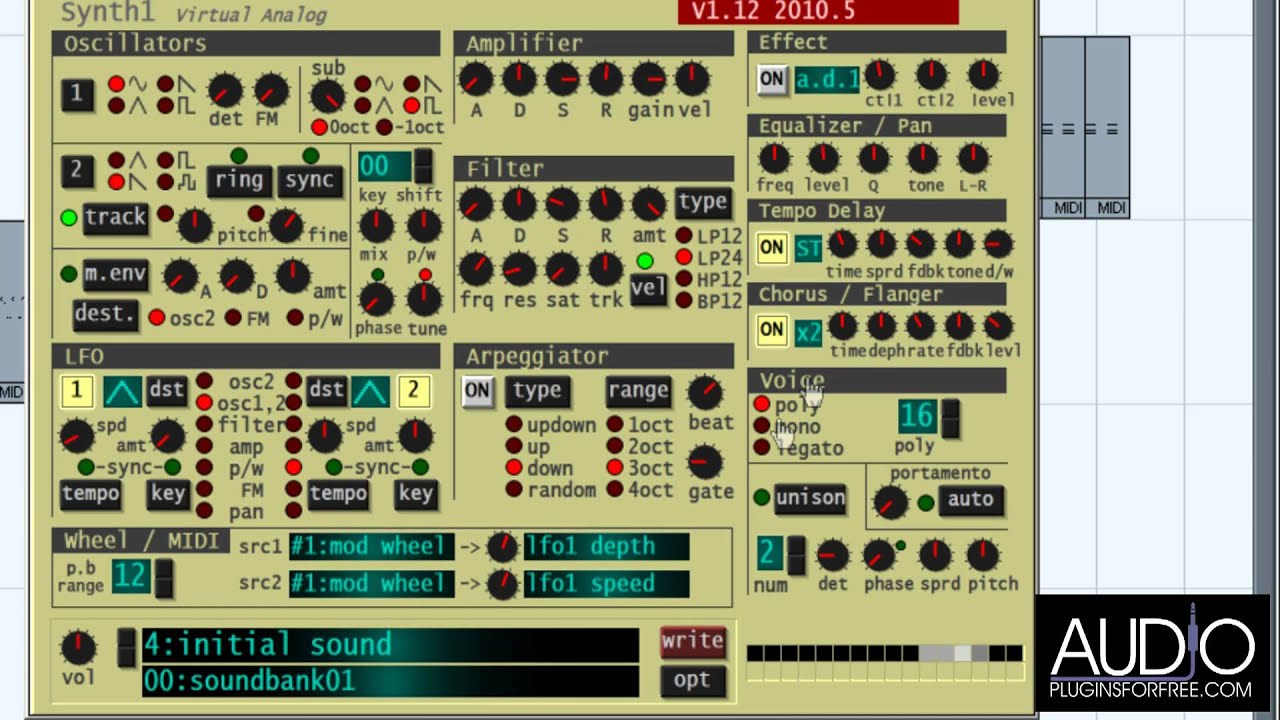
Task: Turn off the Tempo Delay ON switch
Action: (x=771, y=247)
